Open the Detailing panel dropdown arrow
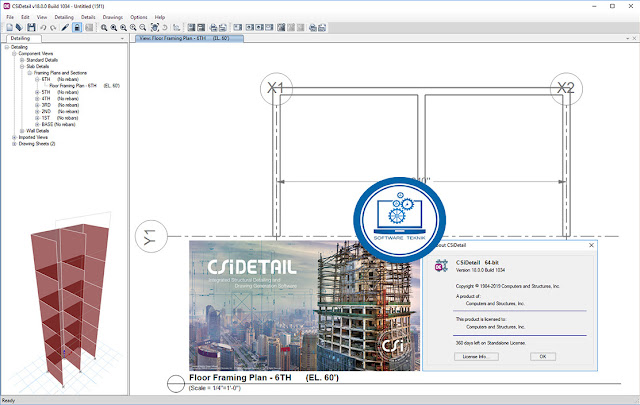The width and height of the screenshot is (640, 405). click(122, 39)
